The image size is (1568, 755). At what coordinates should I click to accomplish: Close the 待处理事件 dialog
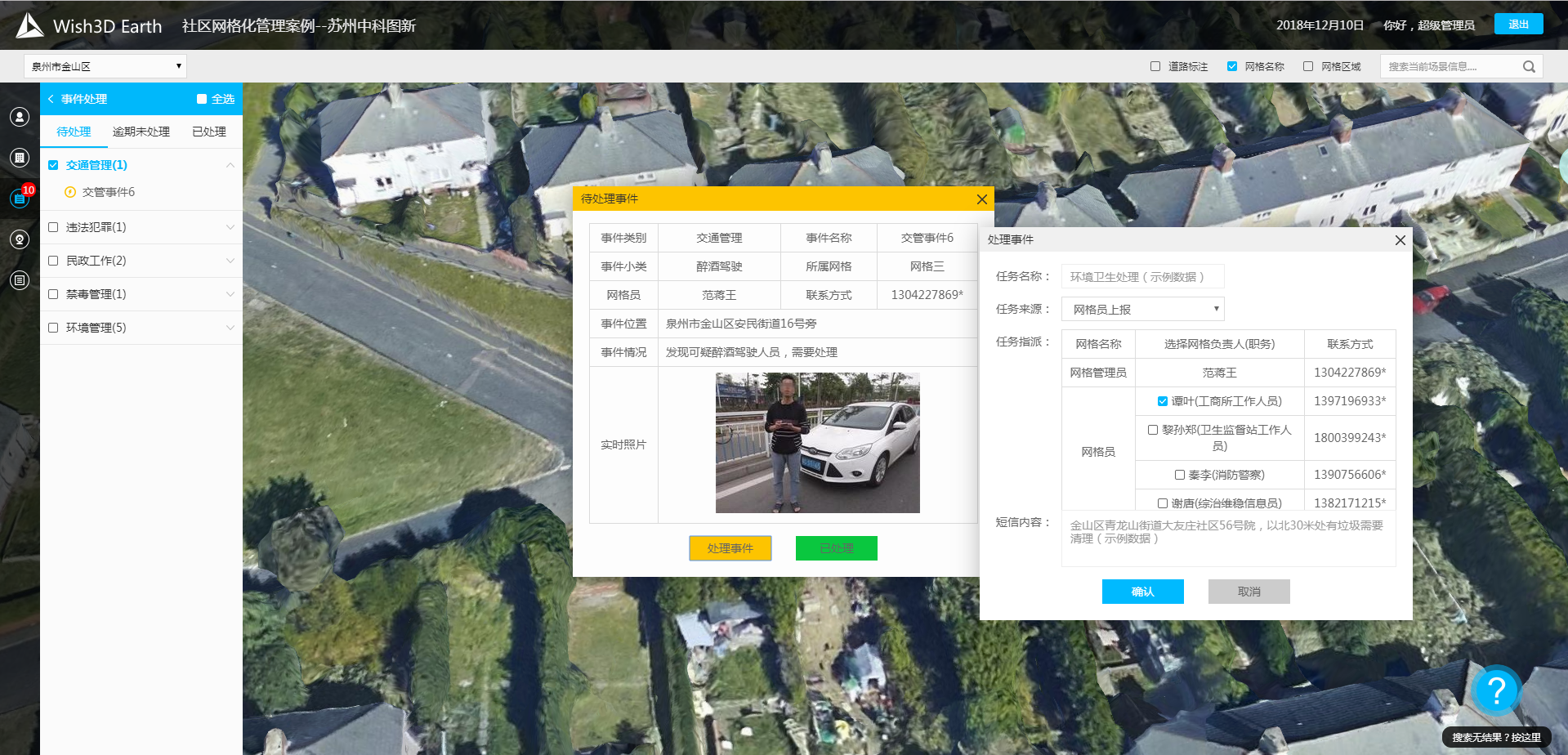click(x=981, y=199)
